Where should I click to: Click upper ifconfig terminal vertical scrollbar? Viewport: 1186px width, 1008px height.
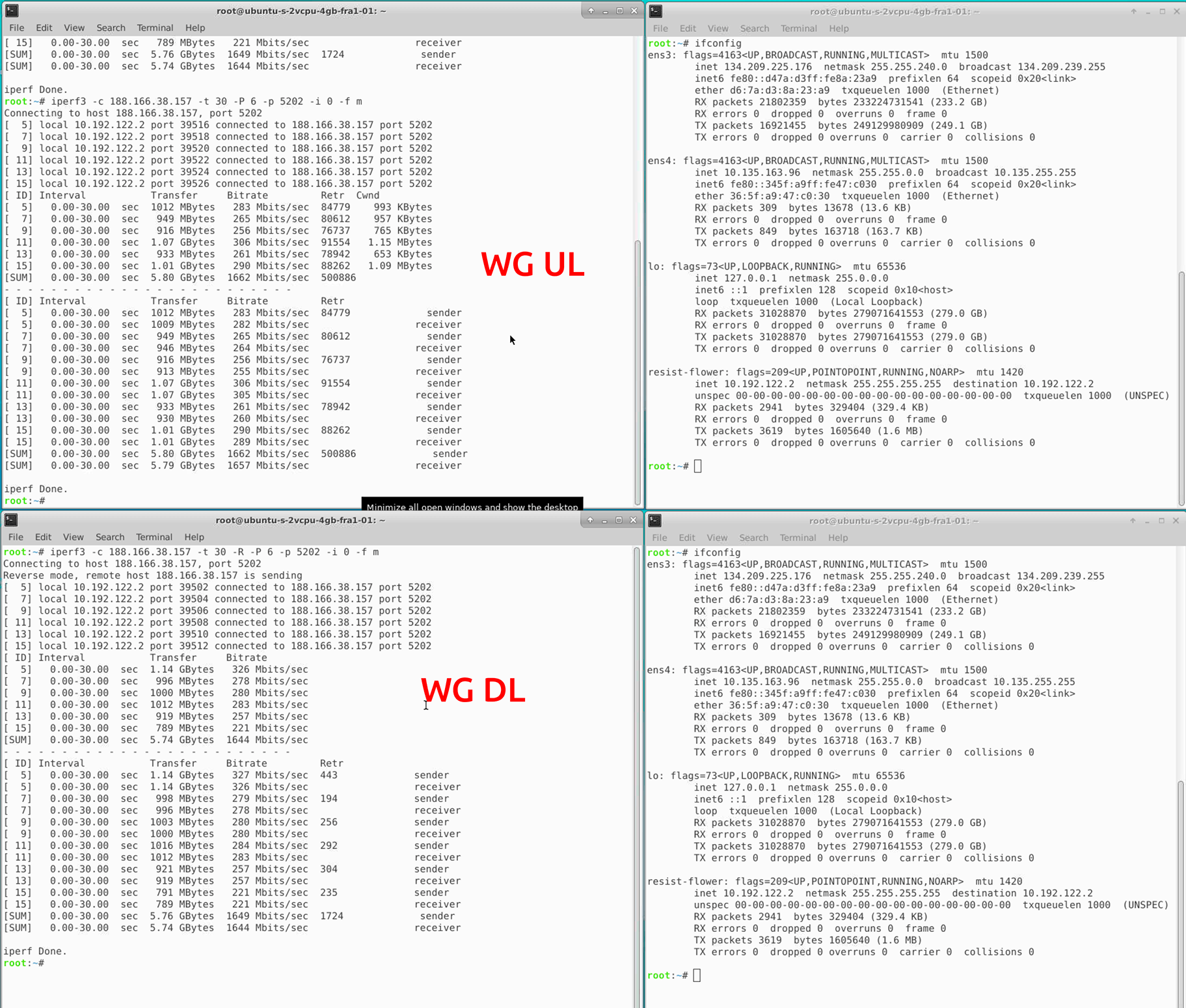pos(1181,387)
